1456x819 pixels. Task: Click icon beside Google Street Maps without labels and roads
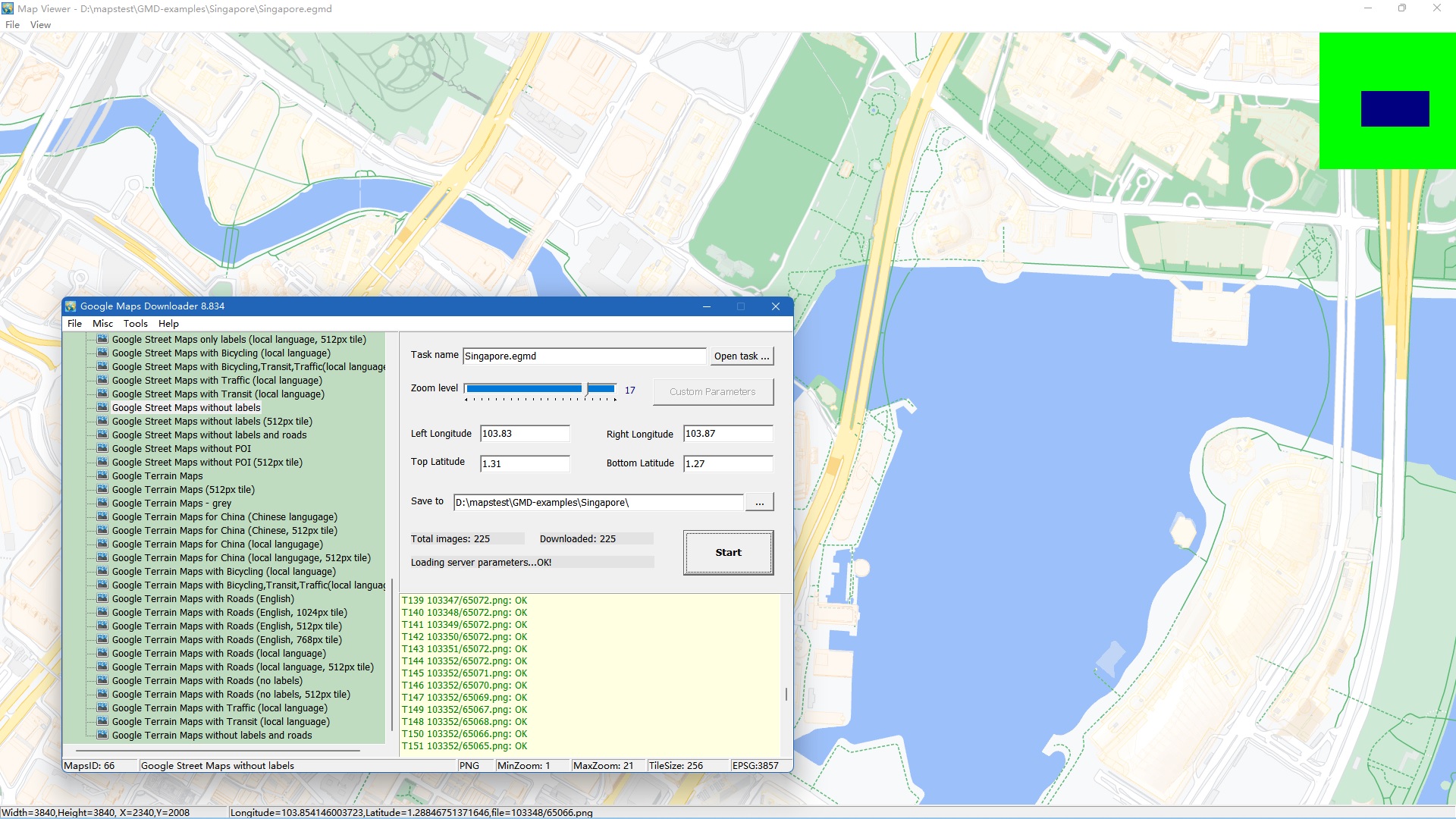[x=102, y=435]
